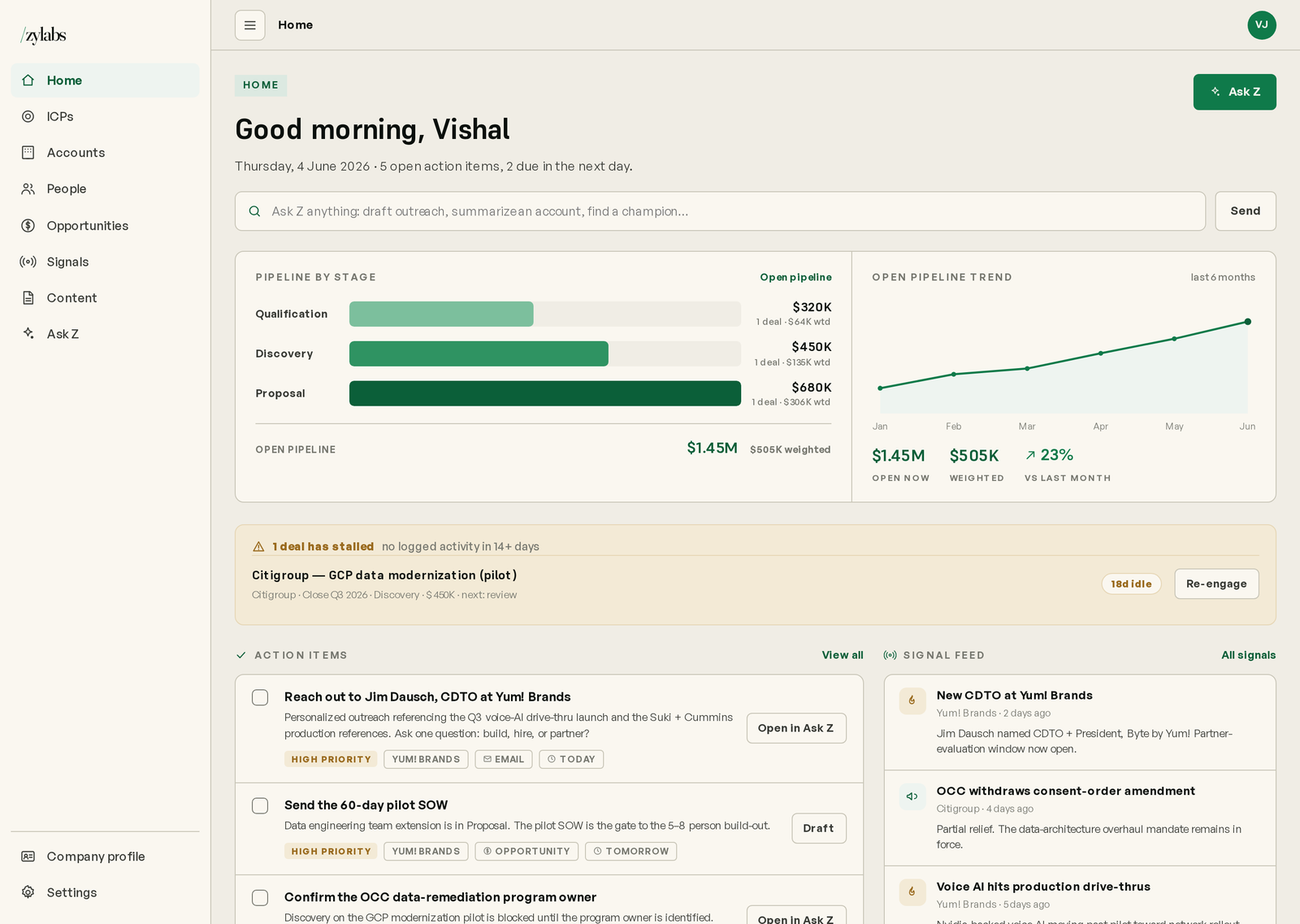Click the green Ask Z button
Viewport: 1300px width, 924px height.
(x=1234, y=92)
